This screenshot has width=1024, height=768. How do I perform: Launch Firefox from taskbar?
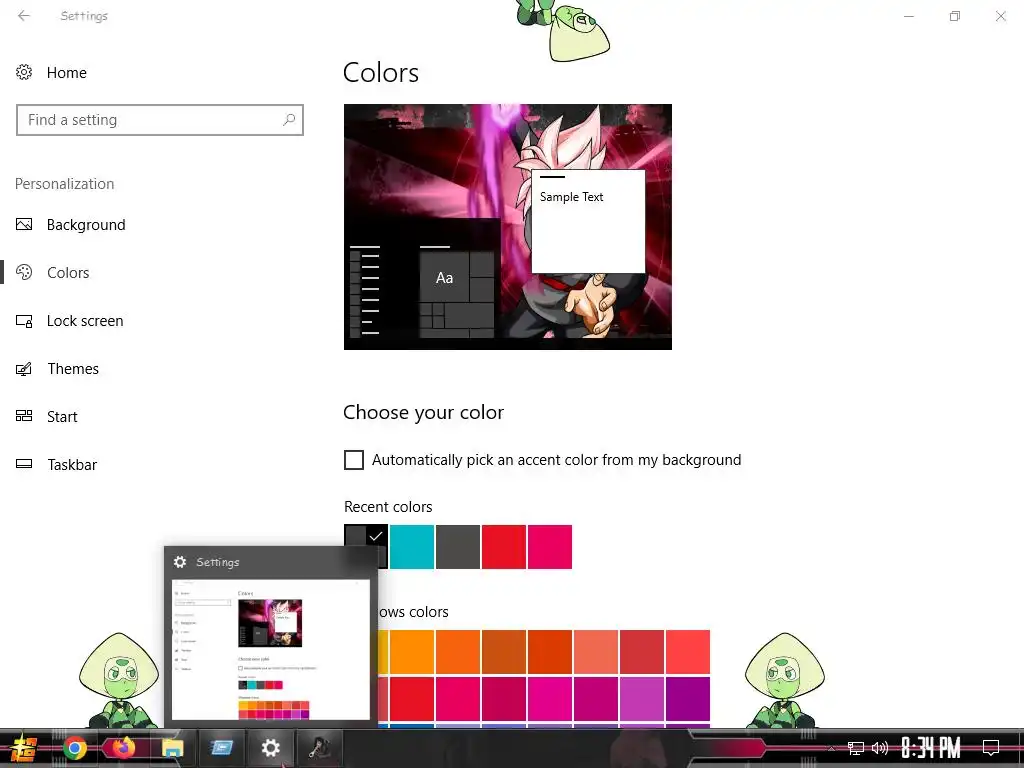coord(123,748)
